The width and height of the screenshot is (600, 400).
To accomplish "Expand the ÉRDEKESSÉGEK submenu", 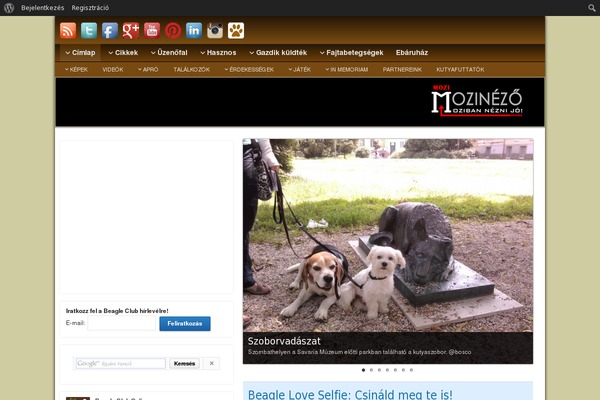I will [249, 70].
